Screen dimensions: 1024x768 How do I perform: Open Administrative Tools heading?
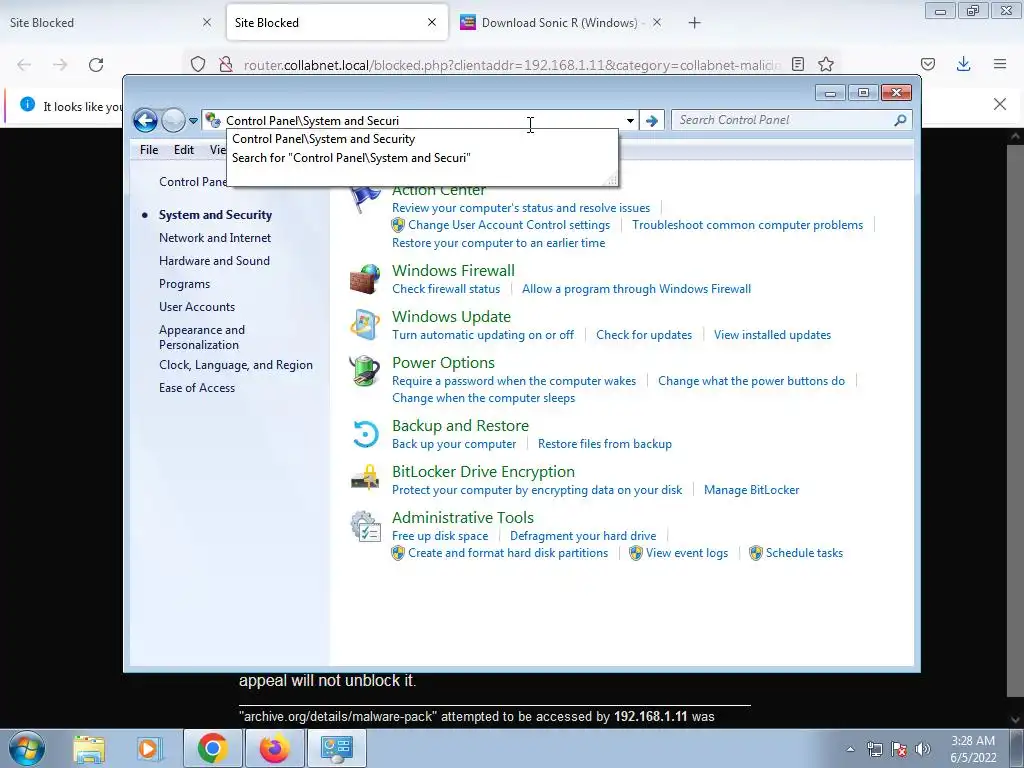tap(463, 517)
